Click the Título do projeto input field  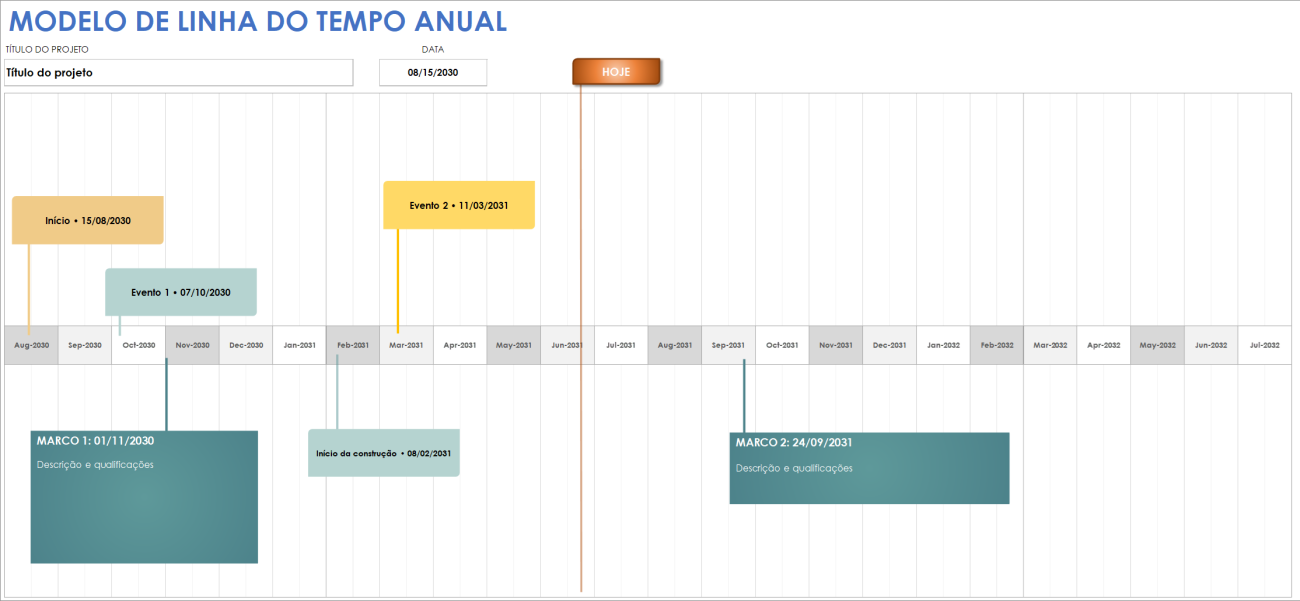click(x=178, y=72)
